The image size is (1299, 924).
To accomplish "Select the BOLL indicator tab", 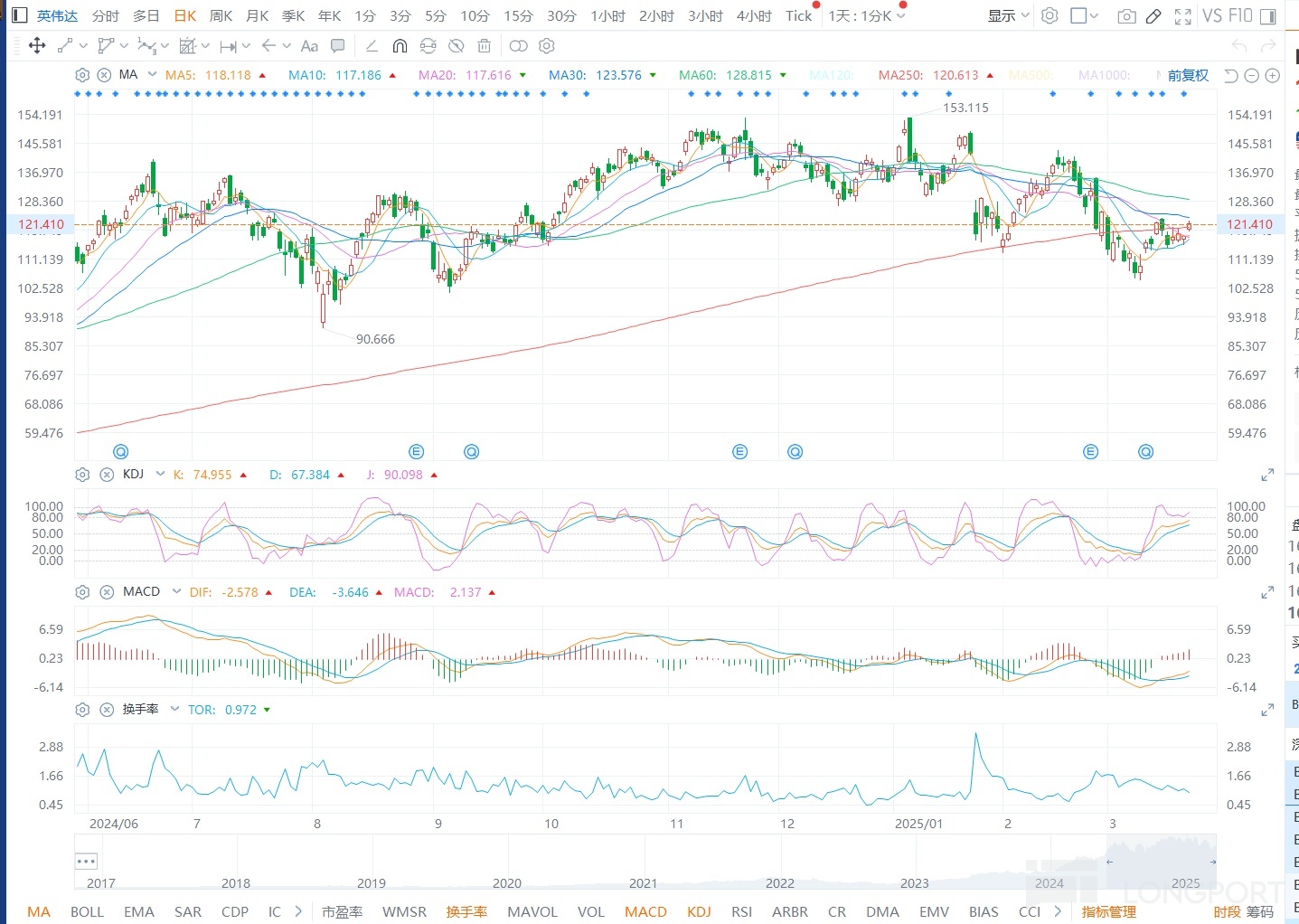I will click(87, 911).
